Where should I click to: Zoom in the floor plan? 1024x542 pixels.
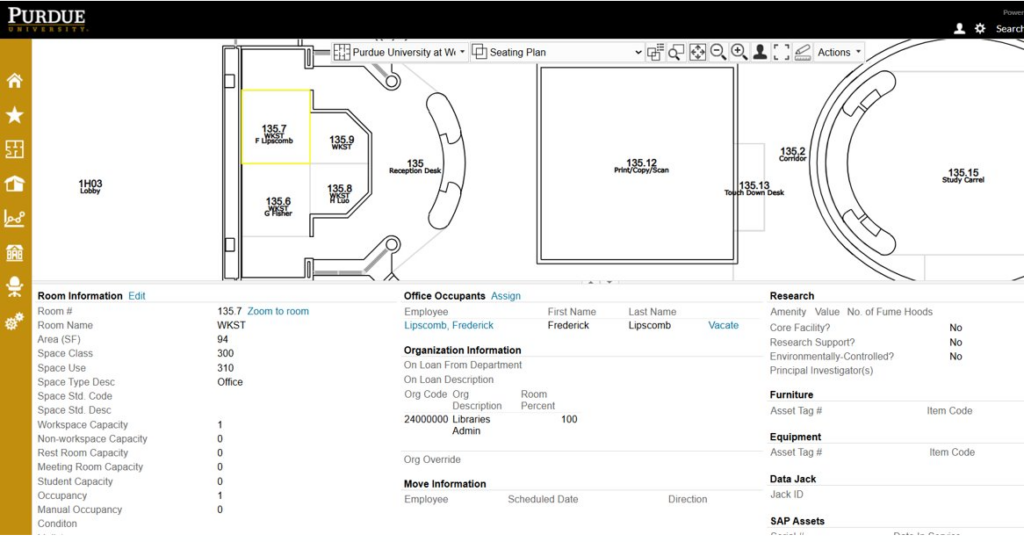[739, 52]
